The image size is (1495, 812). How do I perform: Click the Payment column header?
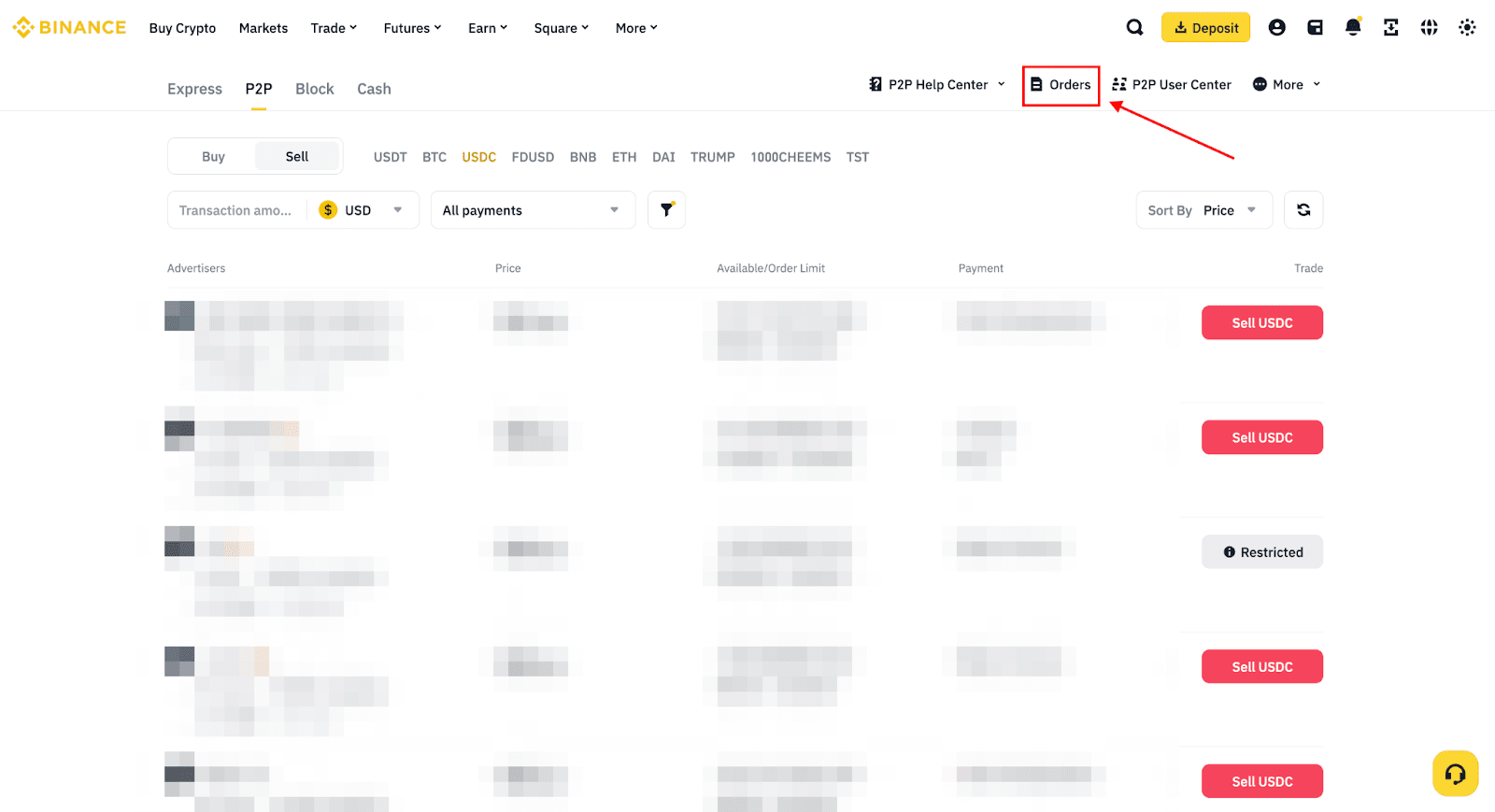coord(981,268)
